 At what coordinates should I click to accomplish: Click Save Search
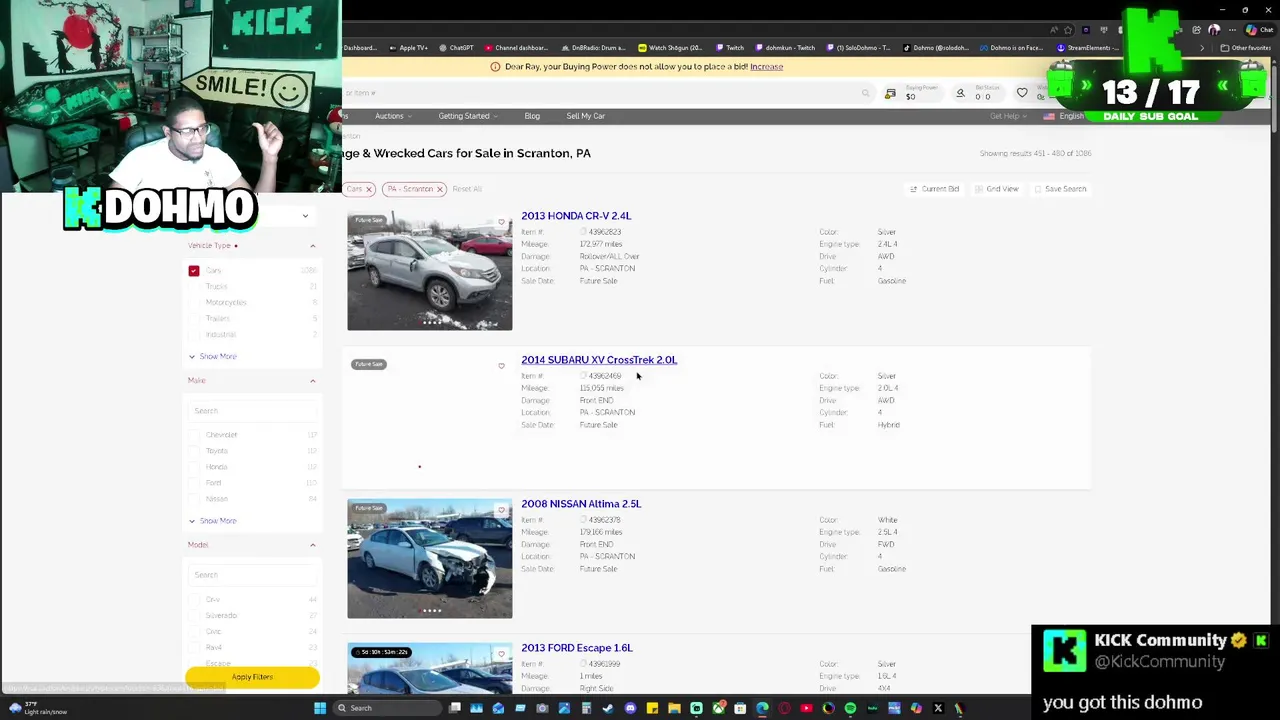(x=1060, y=189)
